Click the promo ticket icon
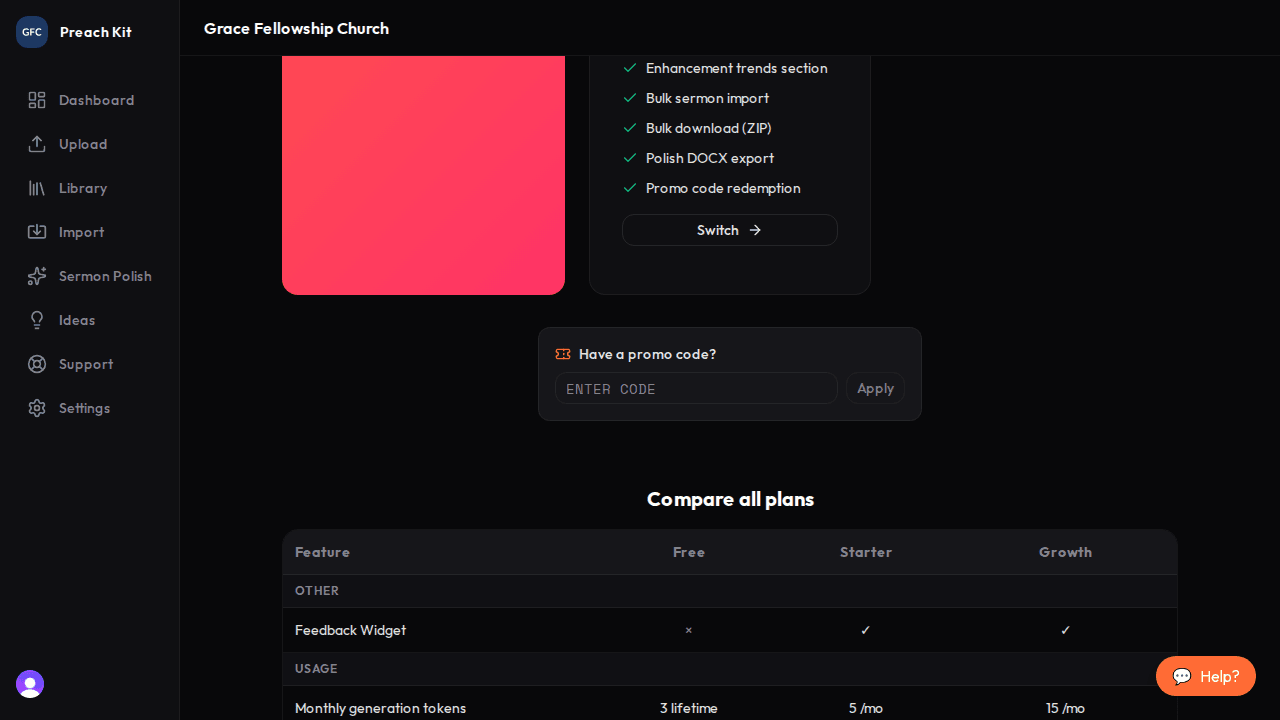 click(x=563, y=354)
